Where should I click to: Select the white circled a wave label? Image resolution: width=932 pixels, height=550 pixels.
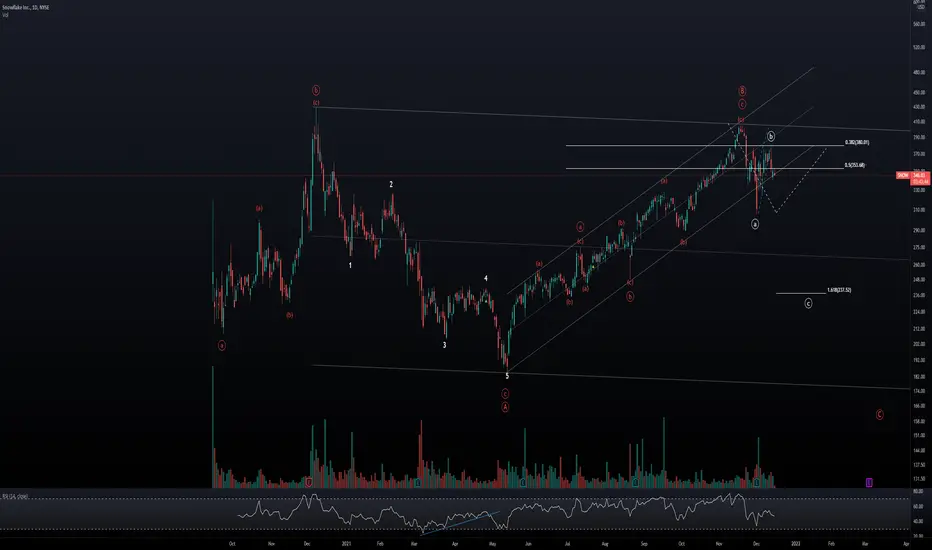point(755,224)
